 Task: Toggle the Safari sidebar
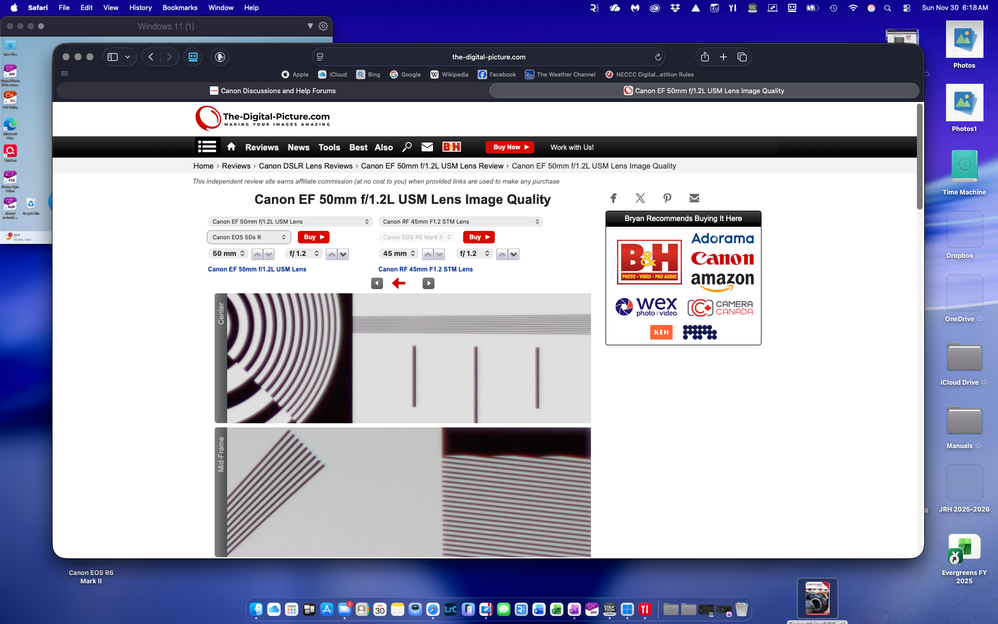point(112,57)
